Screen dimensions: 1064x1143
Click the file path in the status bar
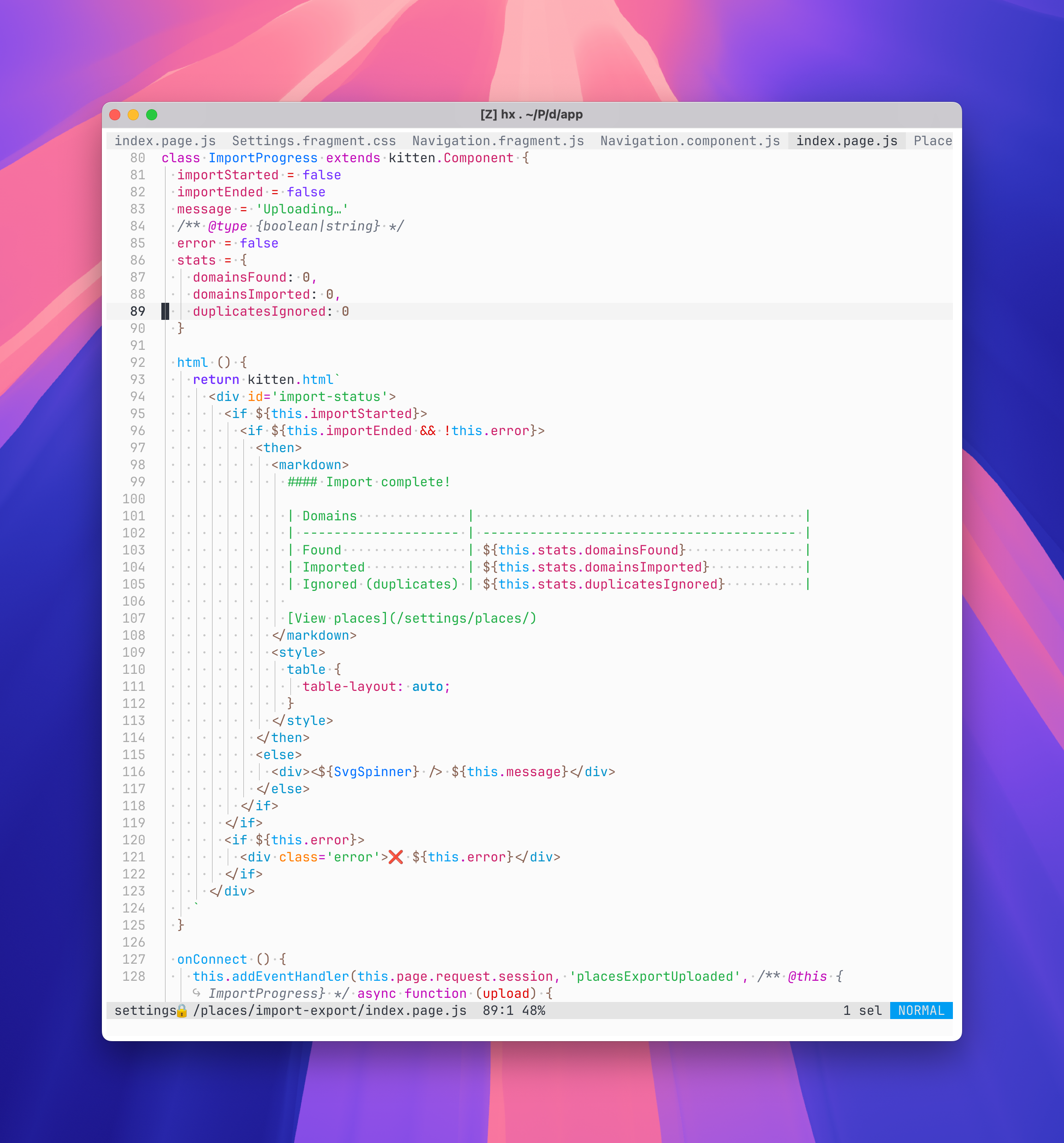pyautogui.click(x=290, y=1011)
